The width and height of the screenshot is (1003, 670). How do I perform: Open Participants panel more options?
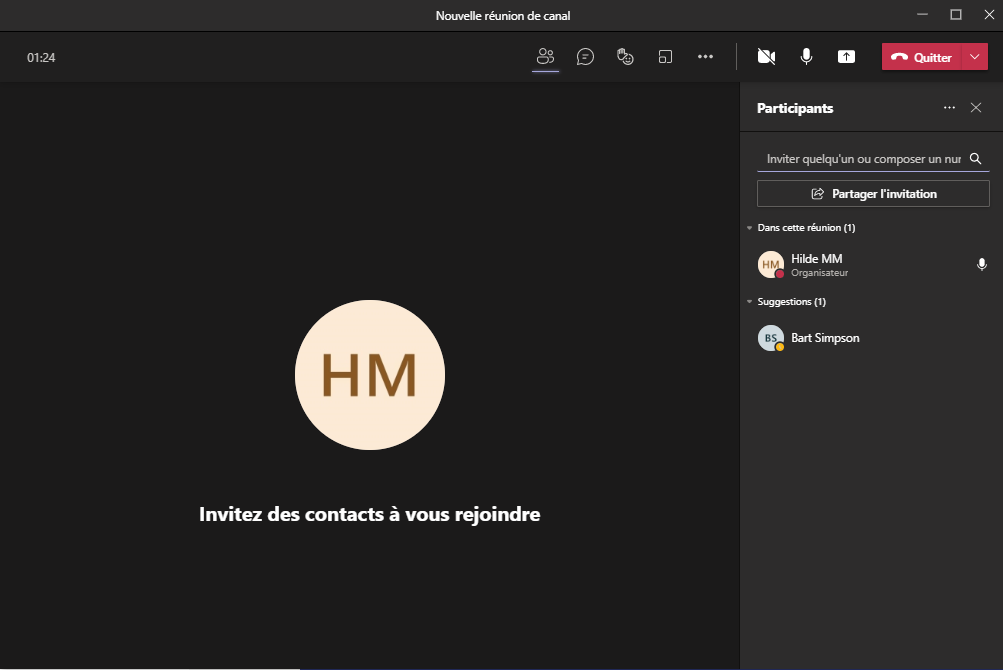[949, 108]
